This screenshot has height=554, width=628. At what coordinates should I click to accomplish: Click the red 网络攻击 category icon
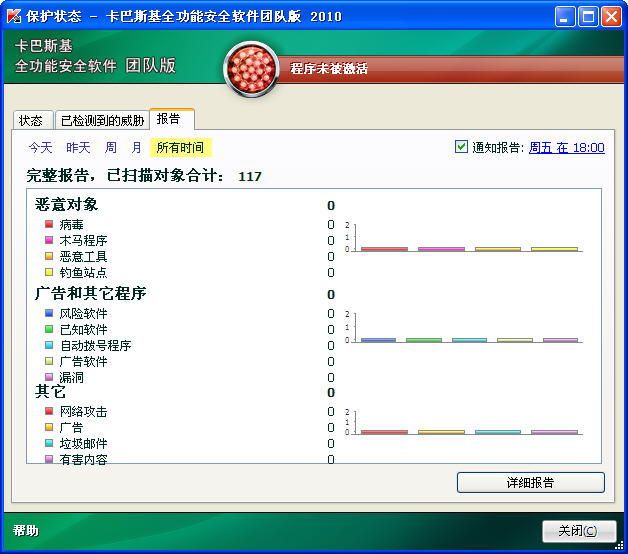click(x=49, y=411)
